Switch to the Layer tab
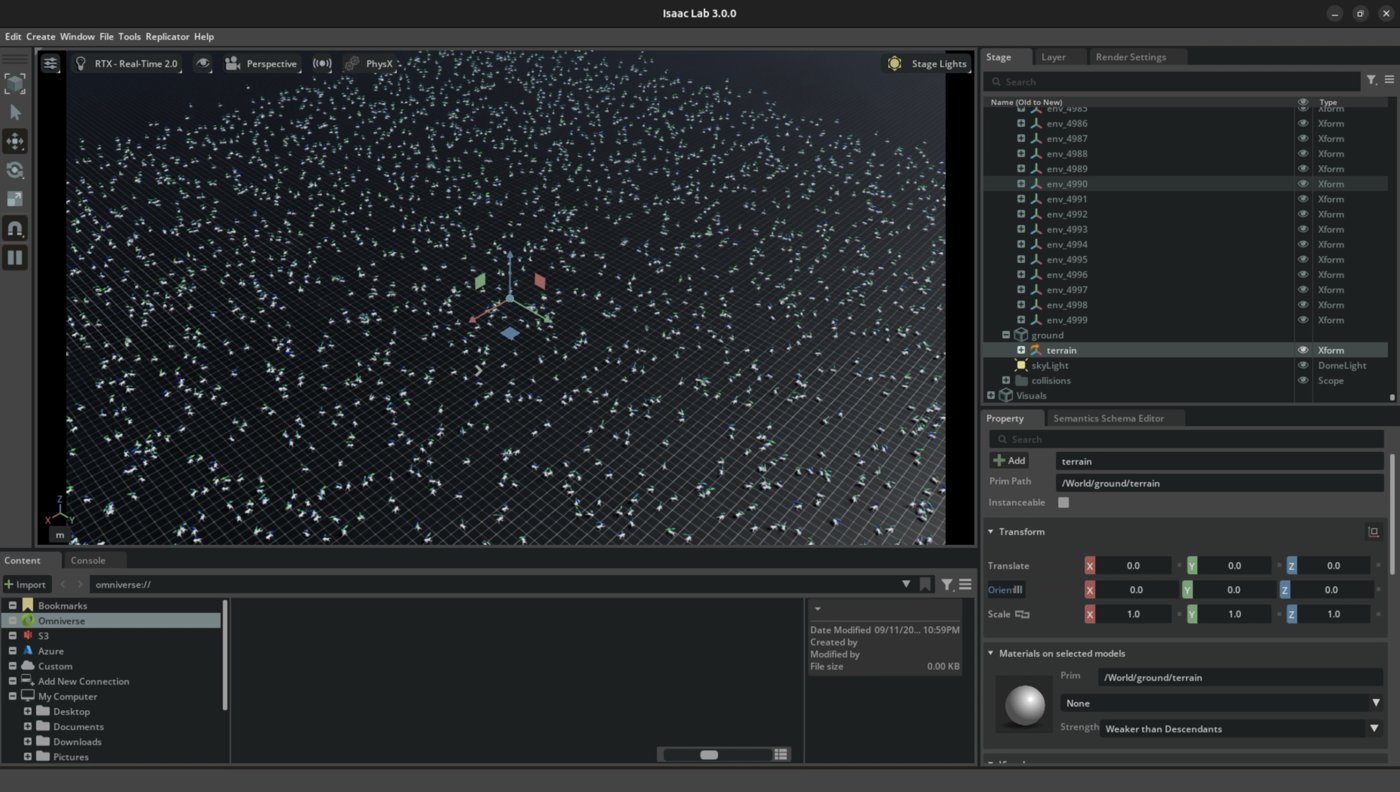This screenshot has height=792, width=1400. pos(1053,57)
